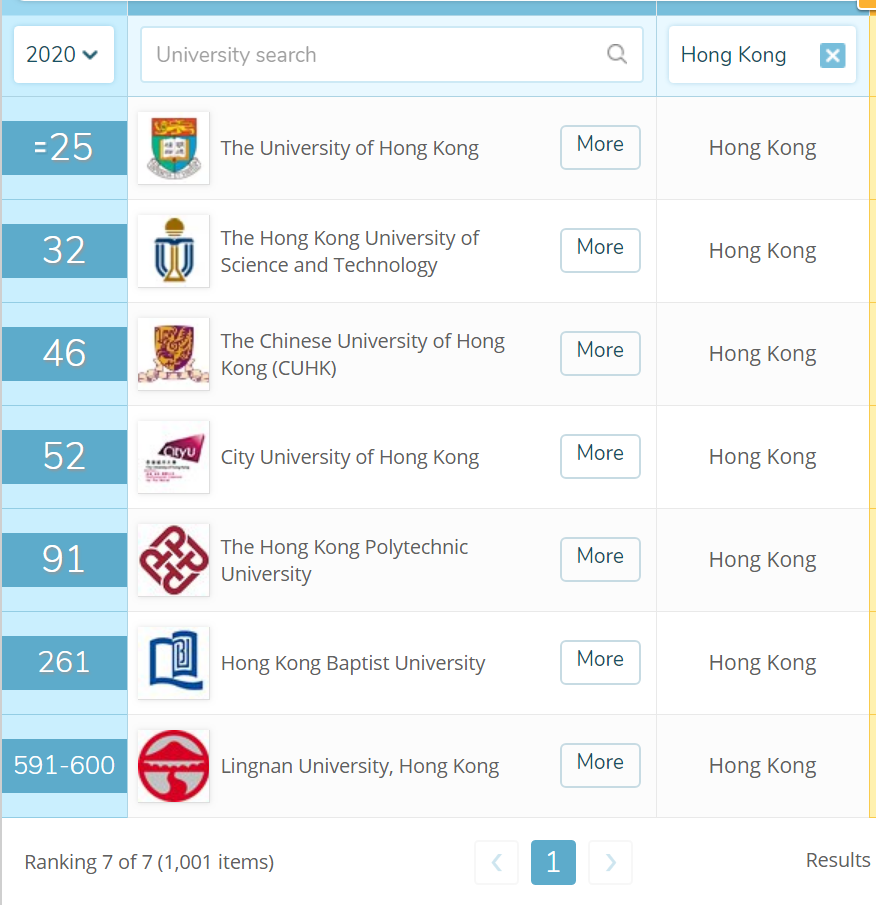Screen dimensions: 876x905
Task: Go to previous results page arrow
Action: 497,862
